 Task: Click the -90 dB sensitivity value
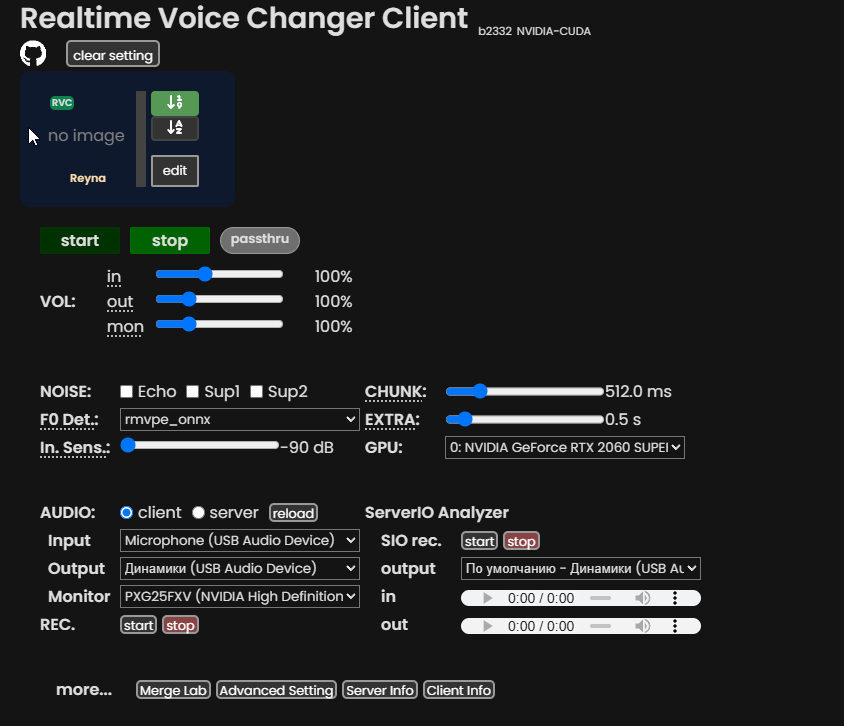(x=307, y=447)
